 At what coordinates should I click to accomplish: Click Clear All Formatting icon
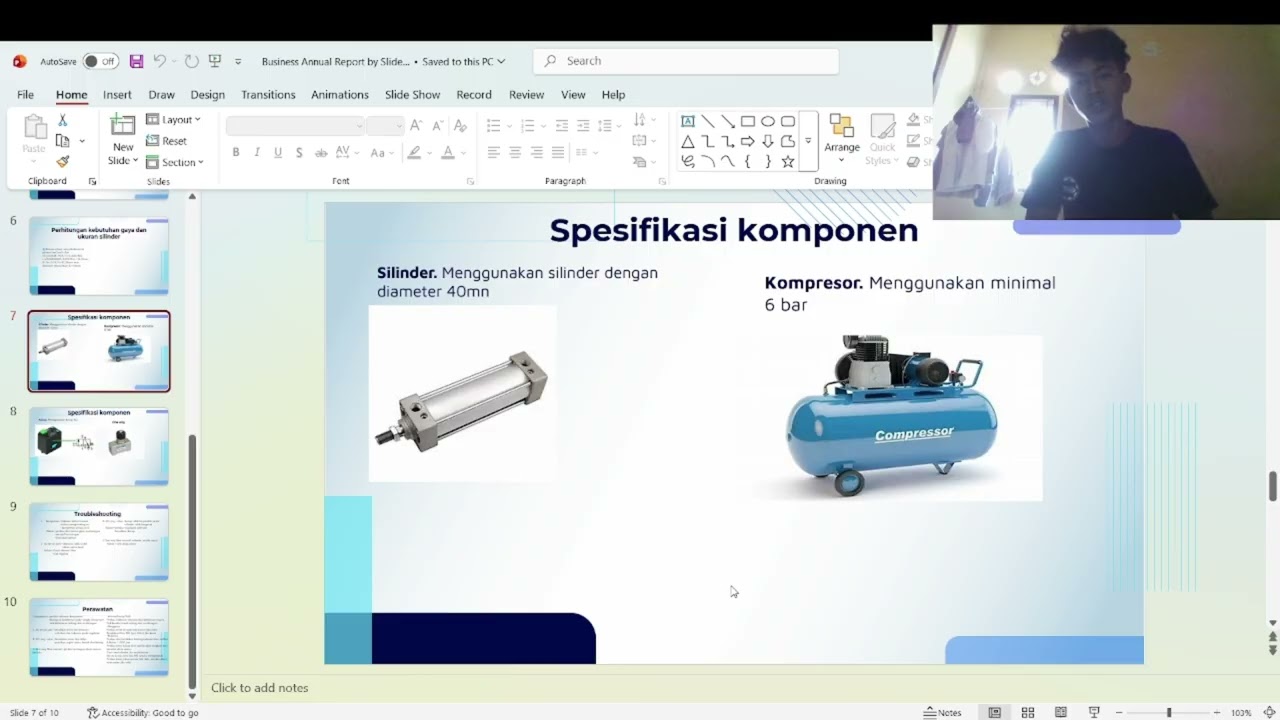click(460, 125)
